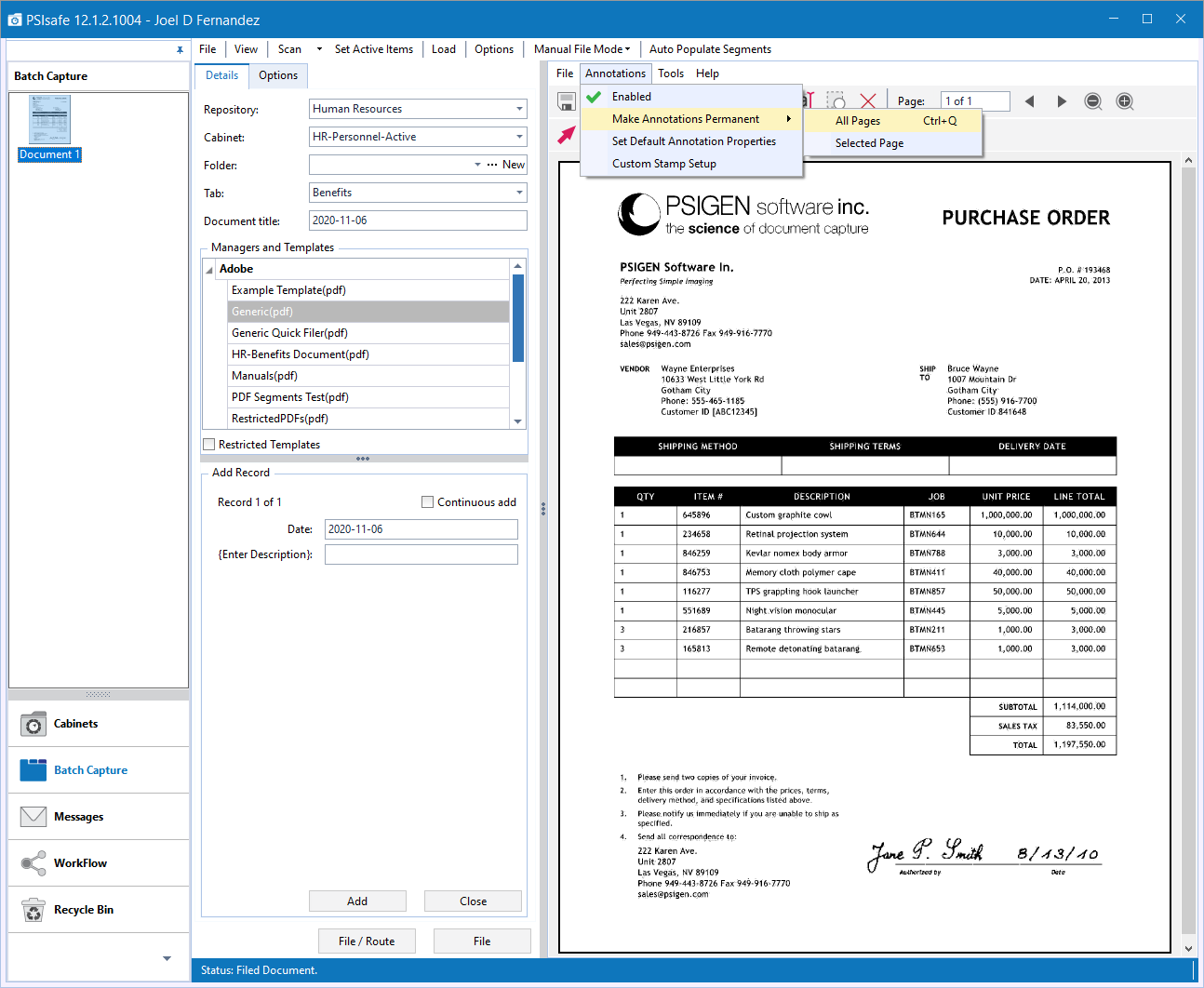This screenshot has height=988, width=1204.
Task: Choose All Pages in submenu
Action: coord(894,121)
